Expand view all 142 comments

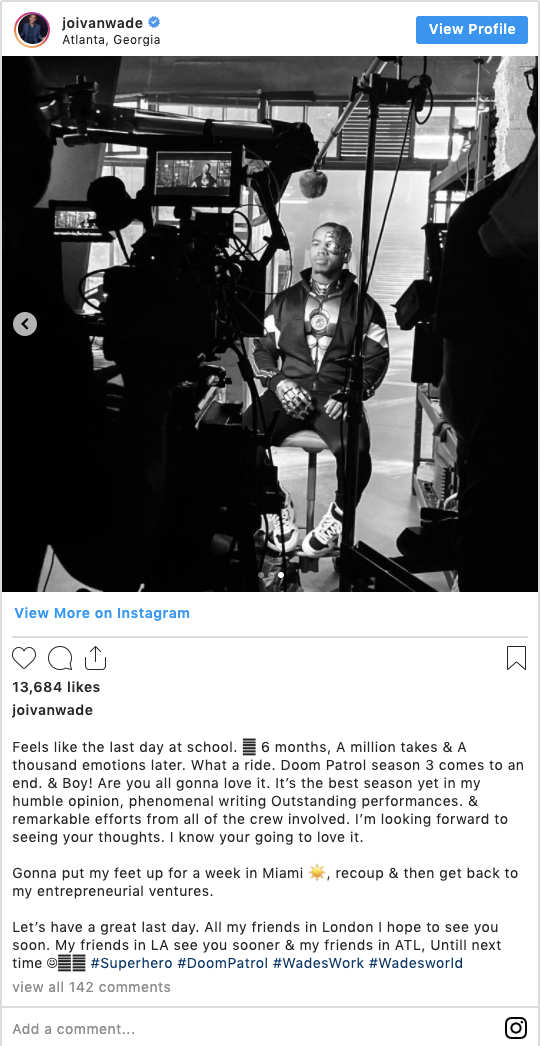[x=91, y=987]
